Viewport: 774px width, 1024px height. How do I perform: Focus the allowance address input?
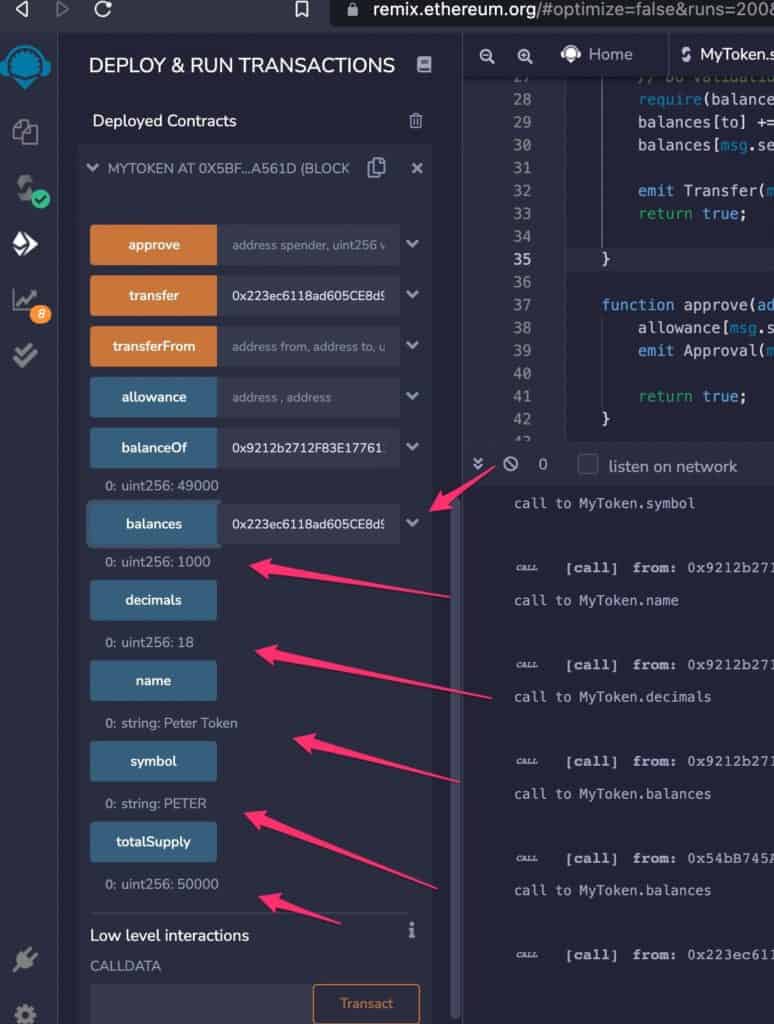click(308, 397)
